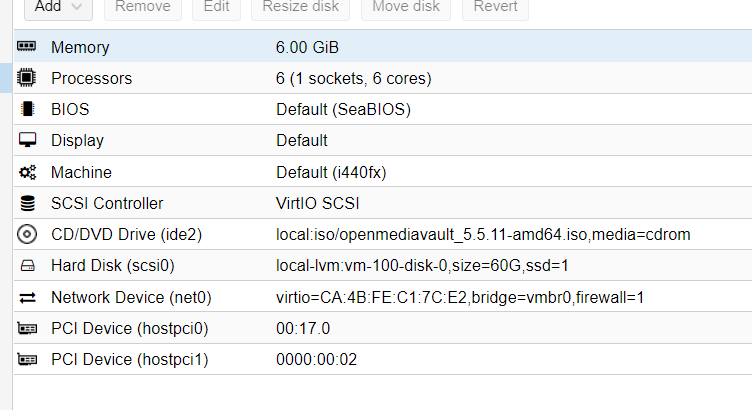Viewport: 752px width, 410px height.
Task: Click the Move disk button
Action: [x=405, y=7]
